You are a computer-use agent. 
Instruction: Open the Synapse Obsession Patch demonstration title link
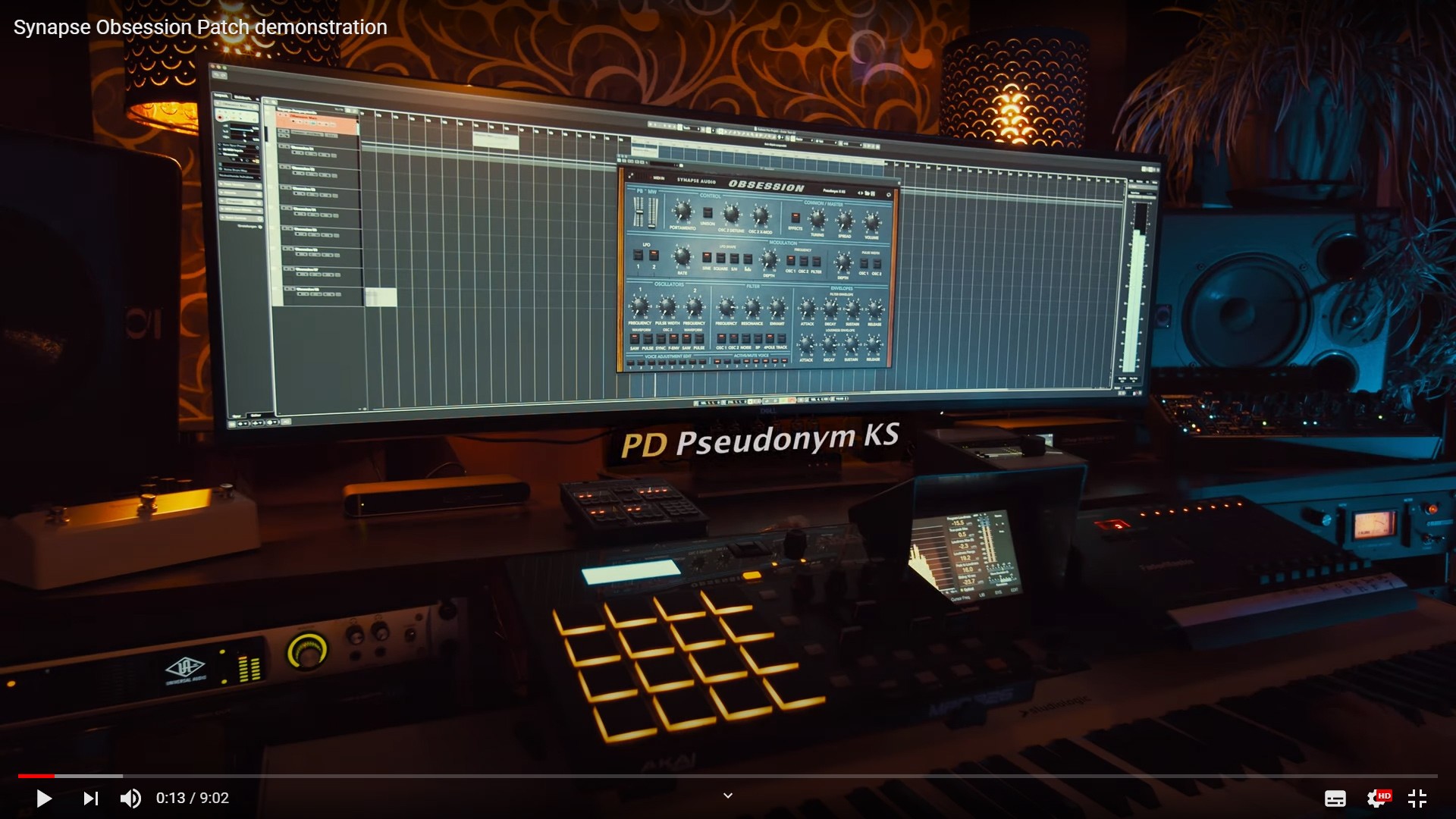(x=200, y=27)
